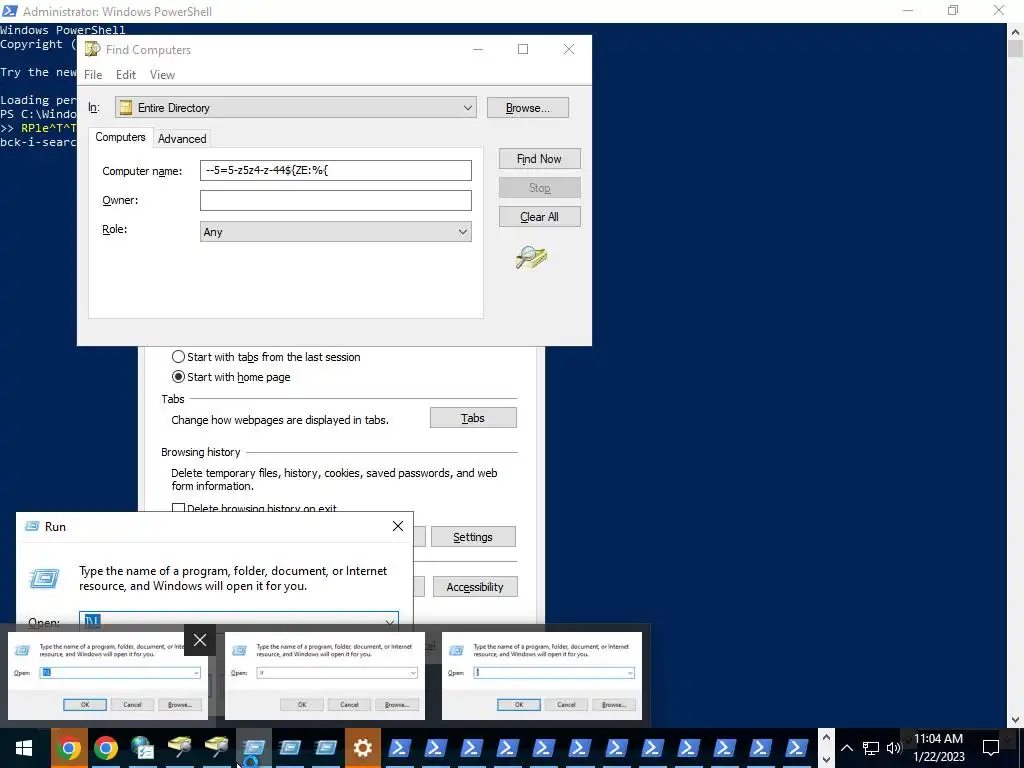
Task: Expand the Role dropdown set to Any
Action: pos(462,232)
